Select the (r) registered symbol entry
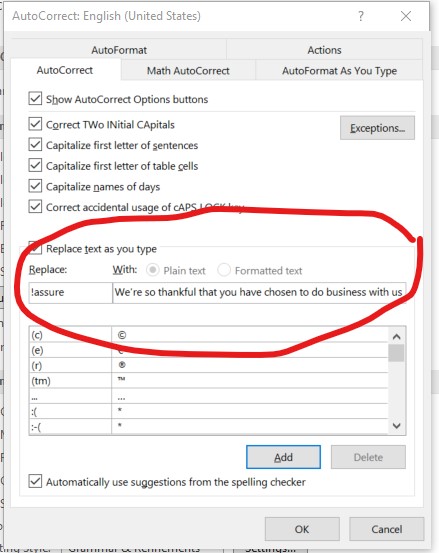Viewport: 439px width, 553px height. pyautogui.click(x=208, y=365)
